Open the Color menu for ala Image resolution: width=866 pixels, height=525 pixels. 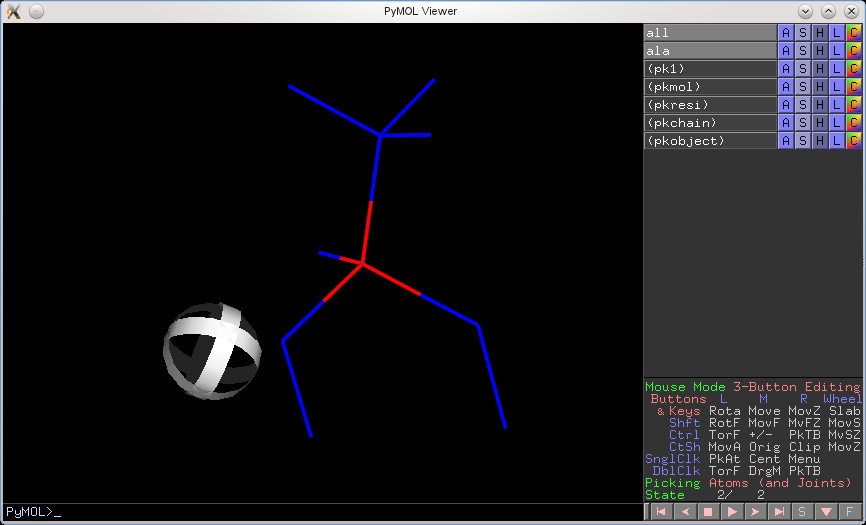[854, 51]
